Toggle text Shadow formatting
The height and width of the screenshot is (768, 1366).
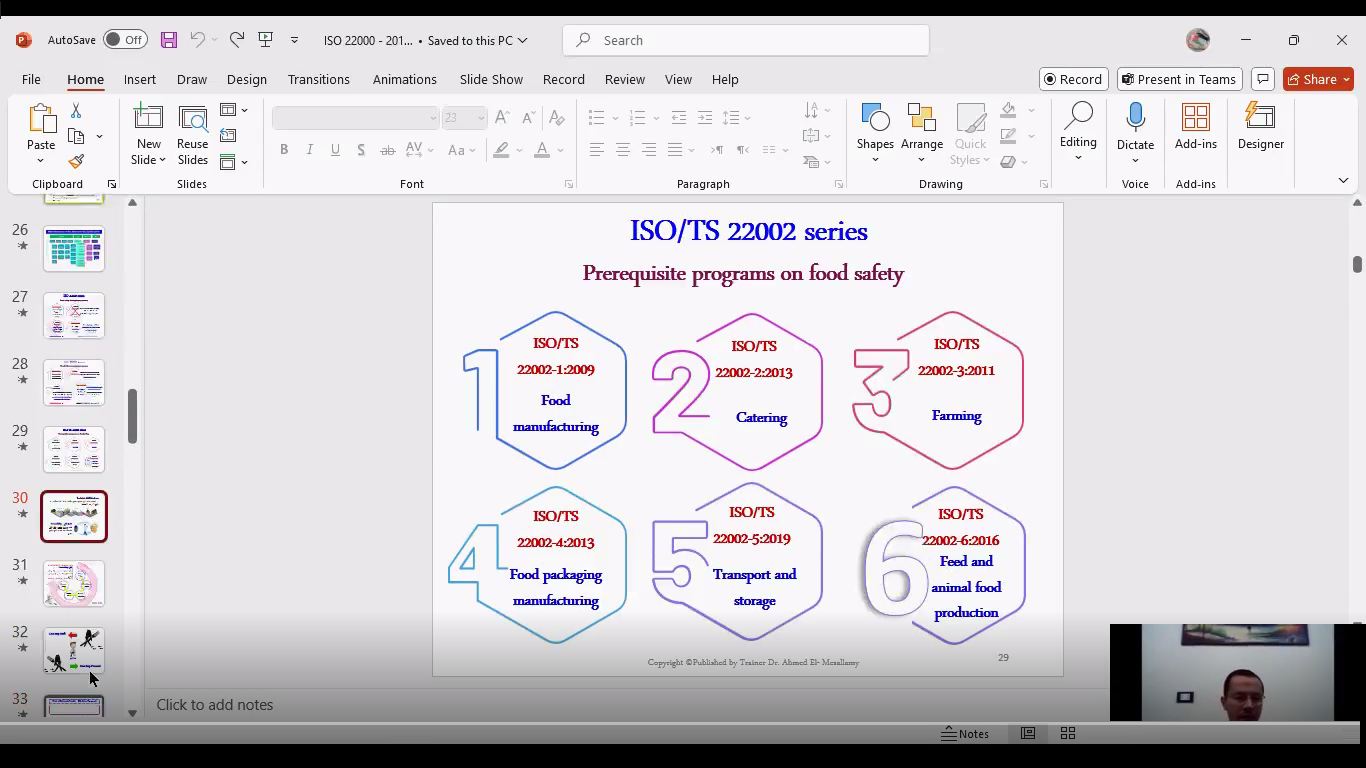coord(361,150)
